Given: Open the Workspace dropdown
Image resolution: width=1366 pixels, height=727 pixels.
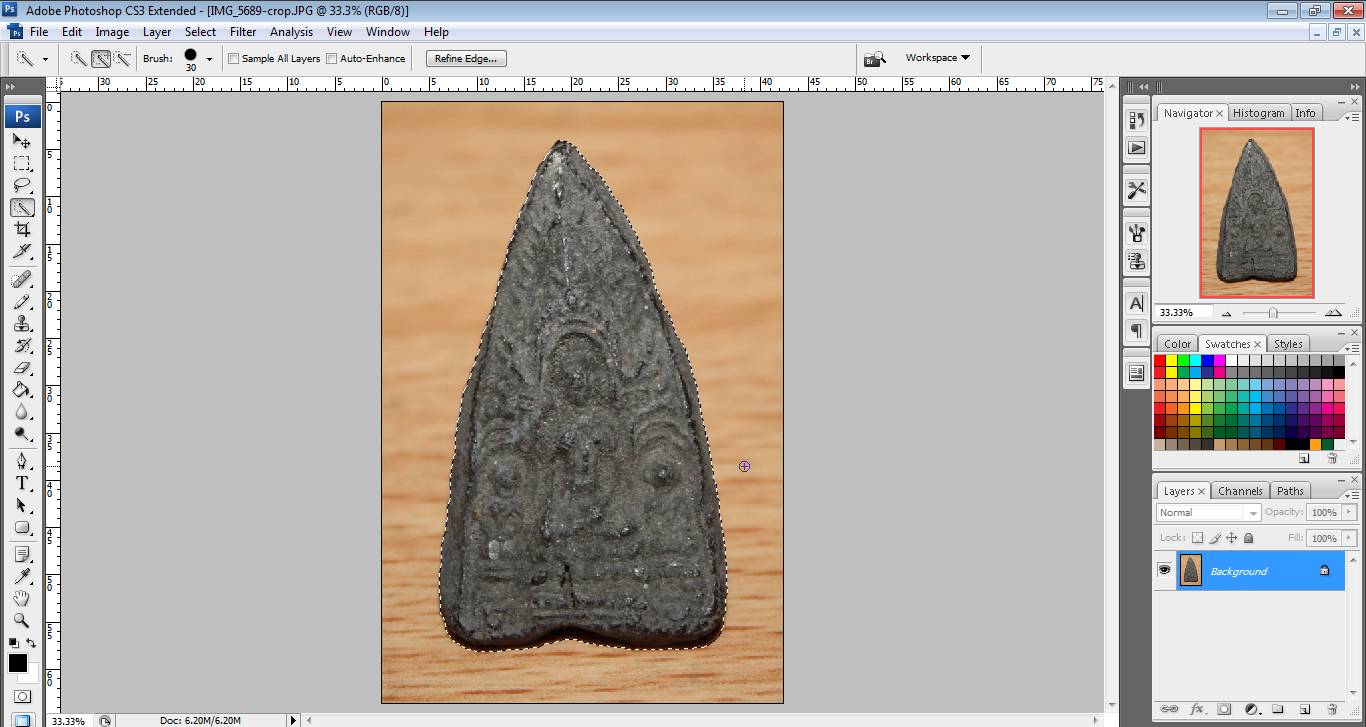Looking at the screenshot, I should 937,58.
